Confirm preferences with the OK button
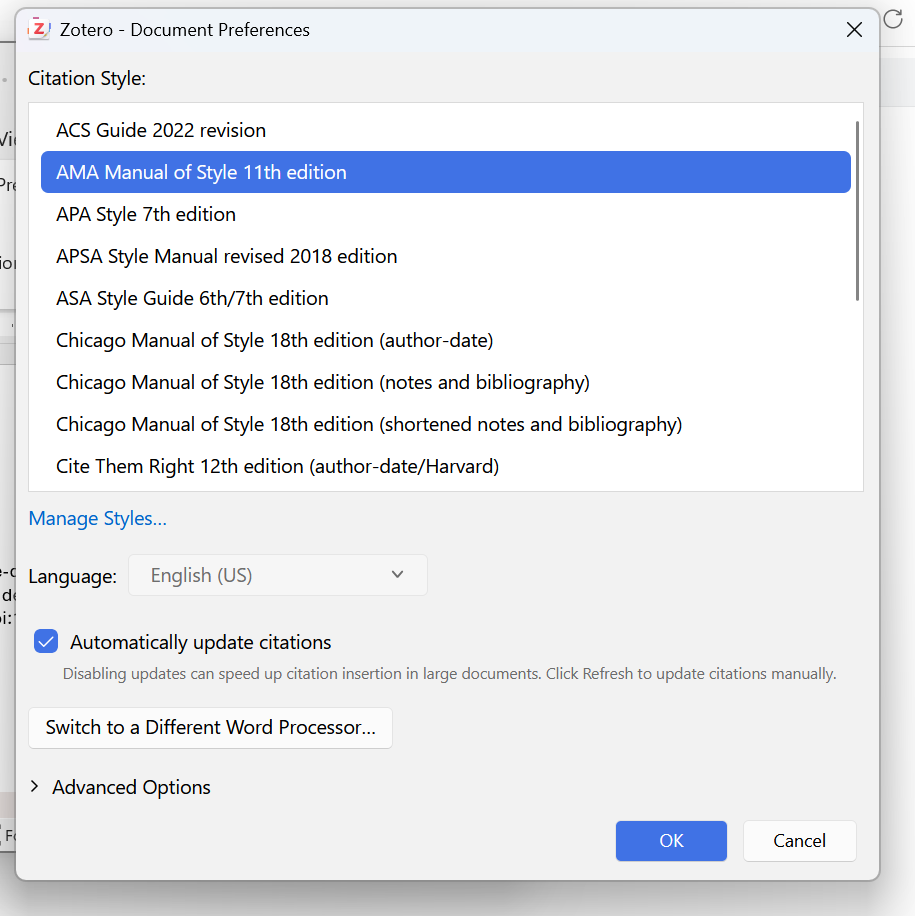 pyautogui.click(x=671, y=841)
